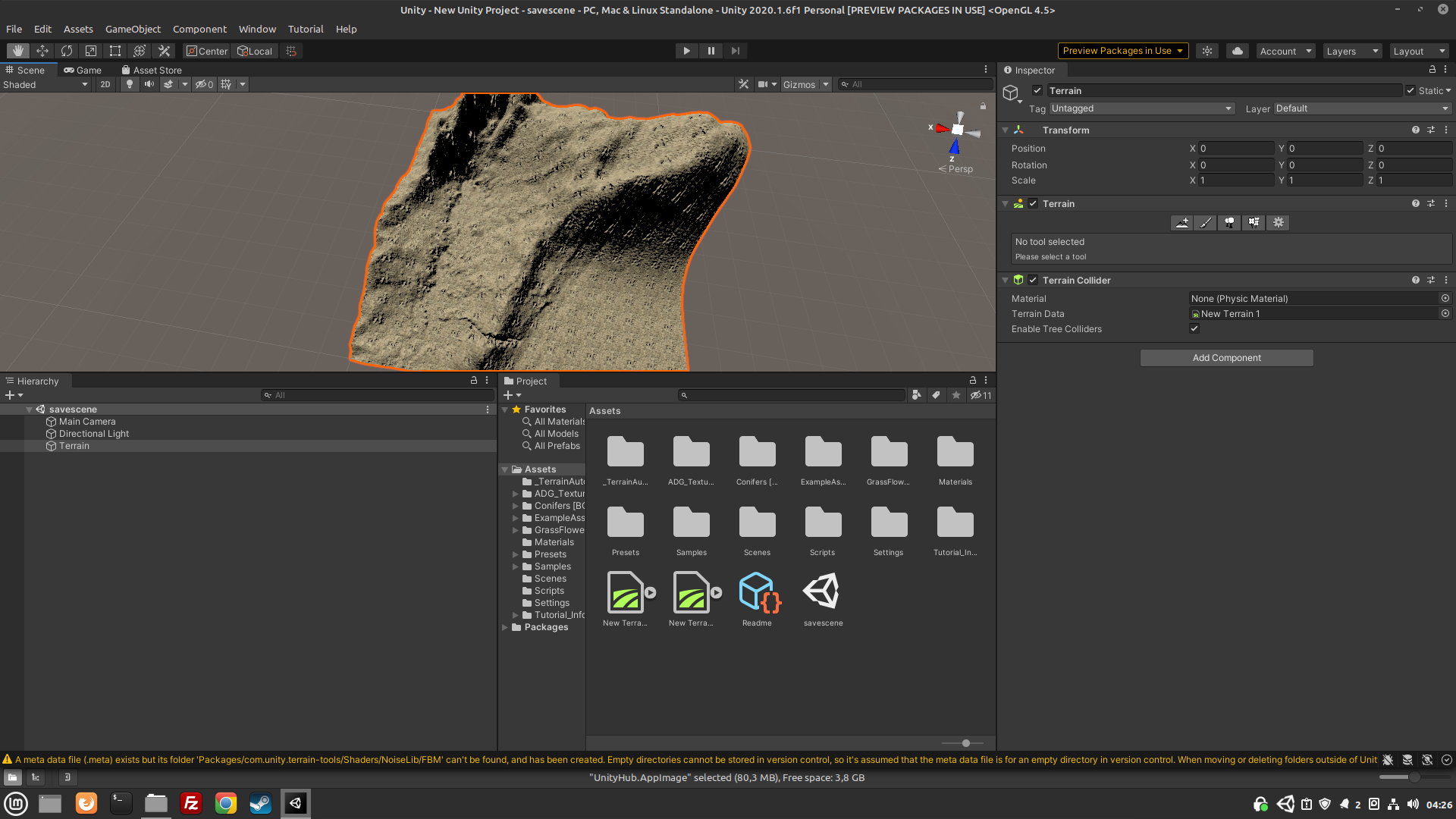Open the Account dropdown
Screen dimensions: 1456x819
point(1285,51)
